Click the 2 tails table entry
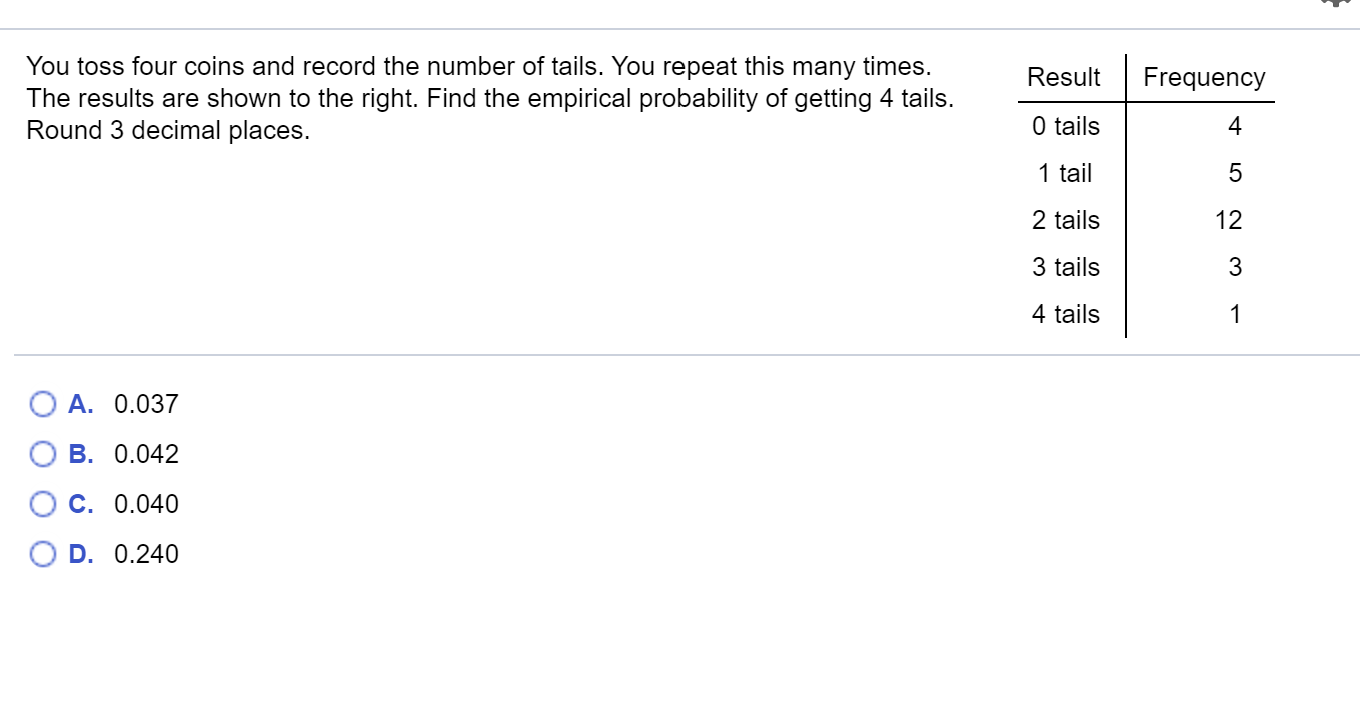 coord(1065,220)
